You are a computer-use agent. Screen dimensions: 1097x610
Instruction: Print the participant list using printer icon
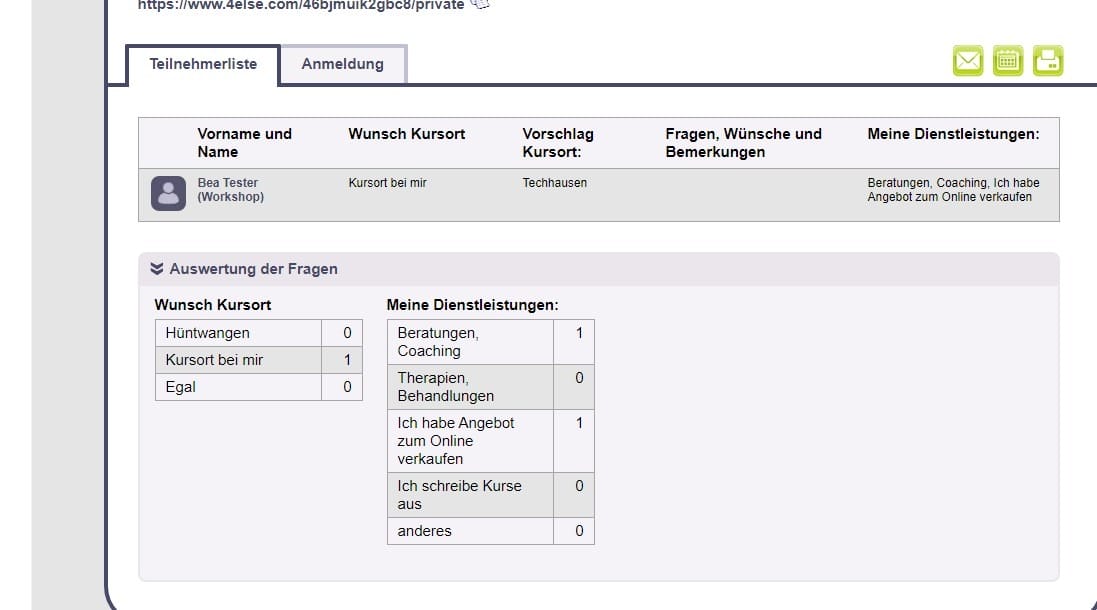tap(1047, 60)
